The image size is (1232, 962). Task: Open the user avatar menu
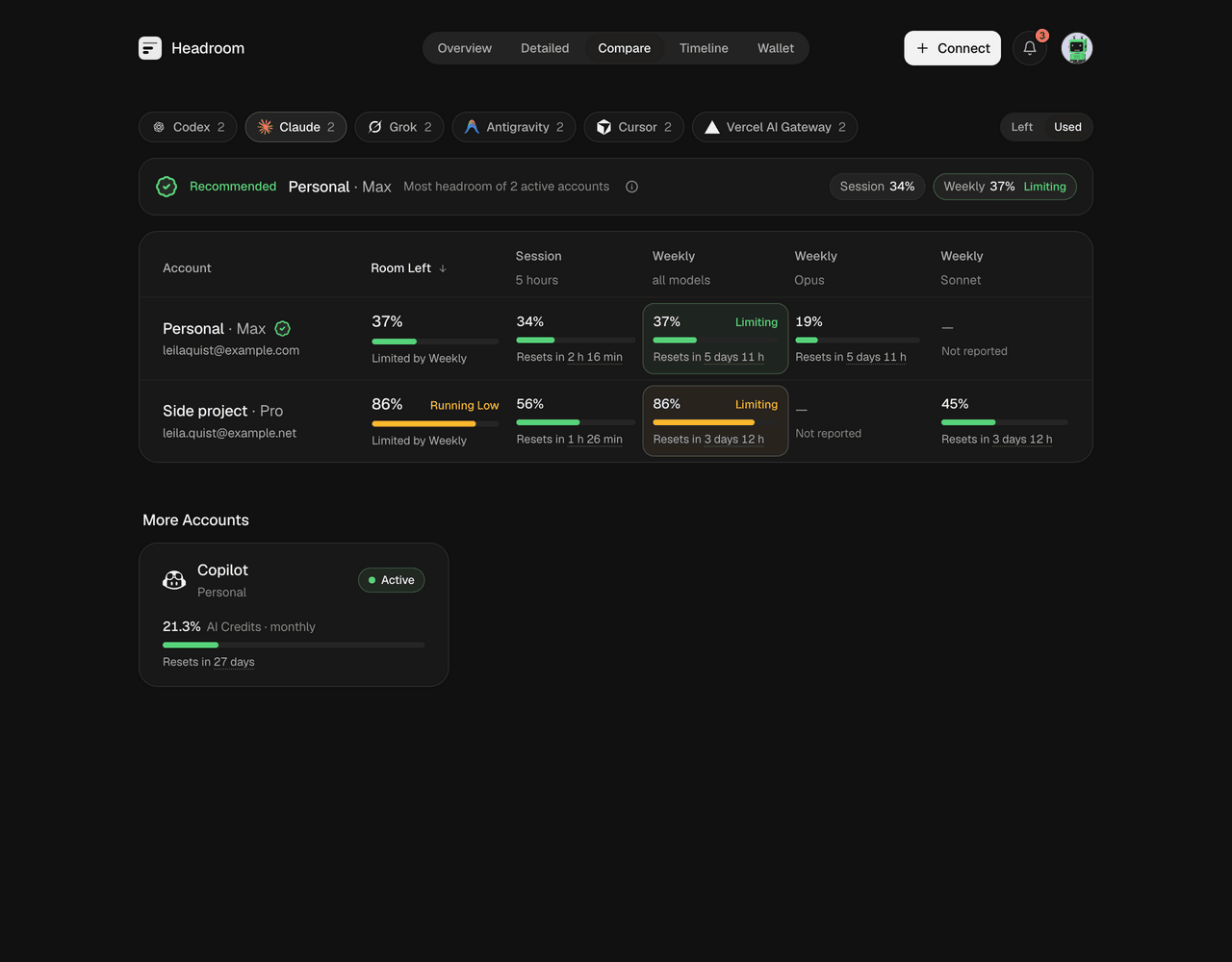[x=1077, y=48]
